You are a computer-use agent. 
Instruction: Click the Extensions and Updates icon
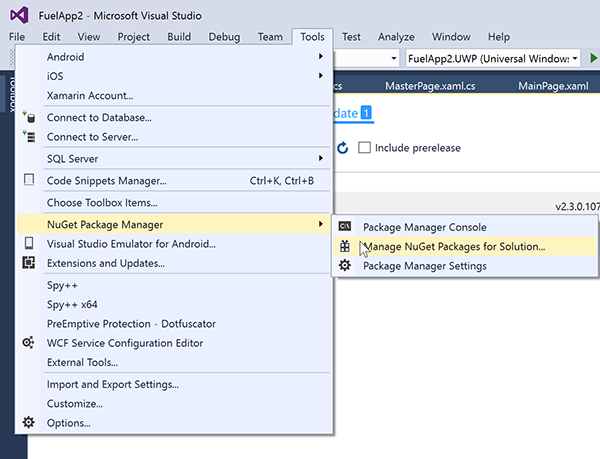click(28, 263)
